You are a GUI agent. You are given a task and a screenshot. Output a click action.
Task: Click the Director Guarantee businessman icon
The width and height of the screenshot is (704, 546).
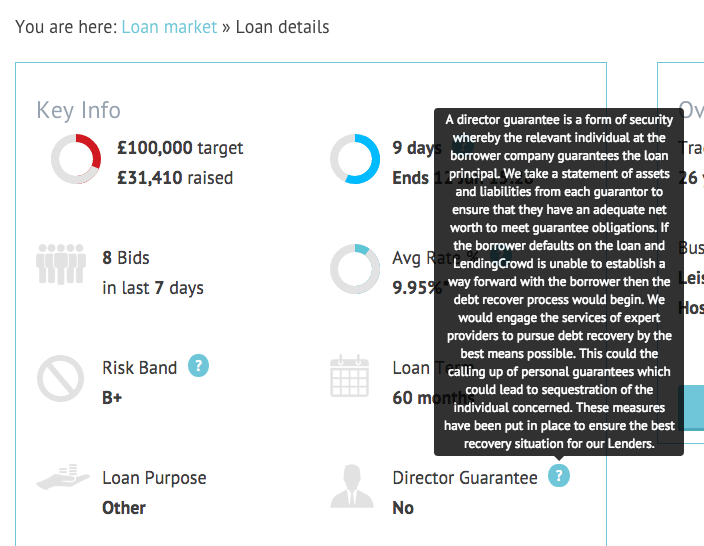[x=352, y=486]
